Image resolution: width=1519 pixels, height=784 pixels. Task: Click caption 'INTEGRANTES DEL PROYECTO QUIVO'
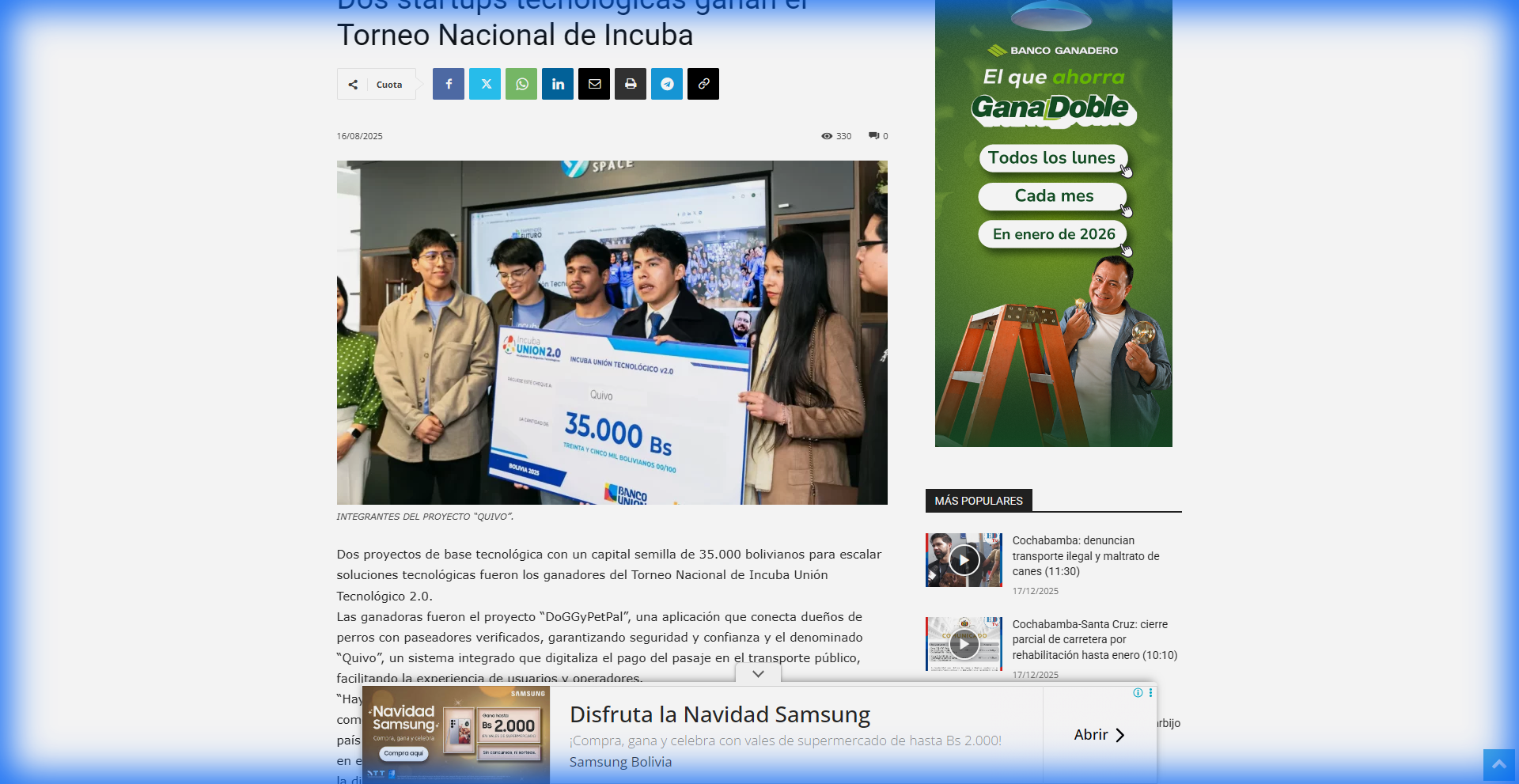pos(425,517)
